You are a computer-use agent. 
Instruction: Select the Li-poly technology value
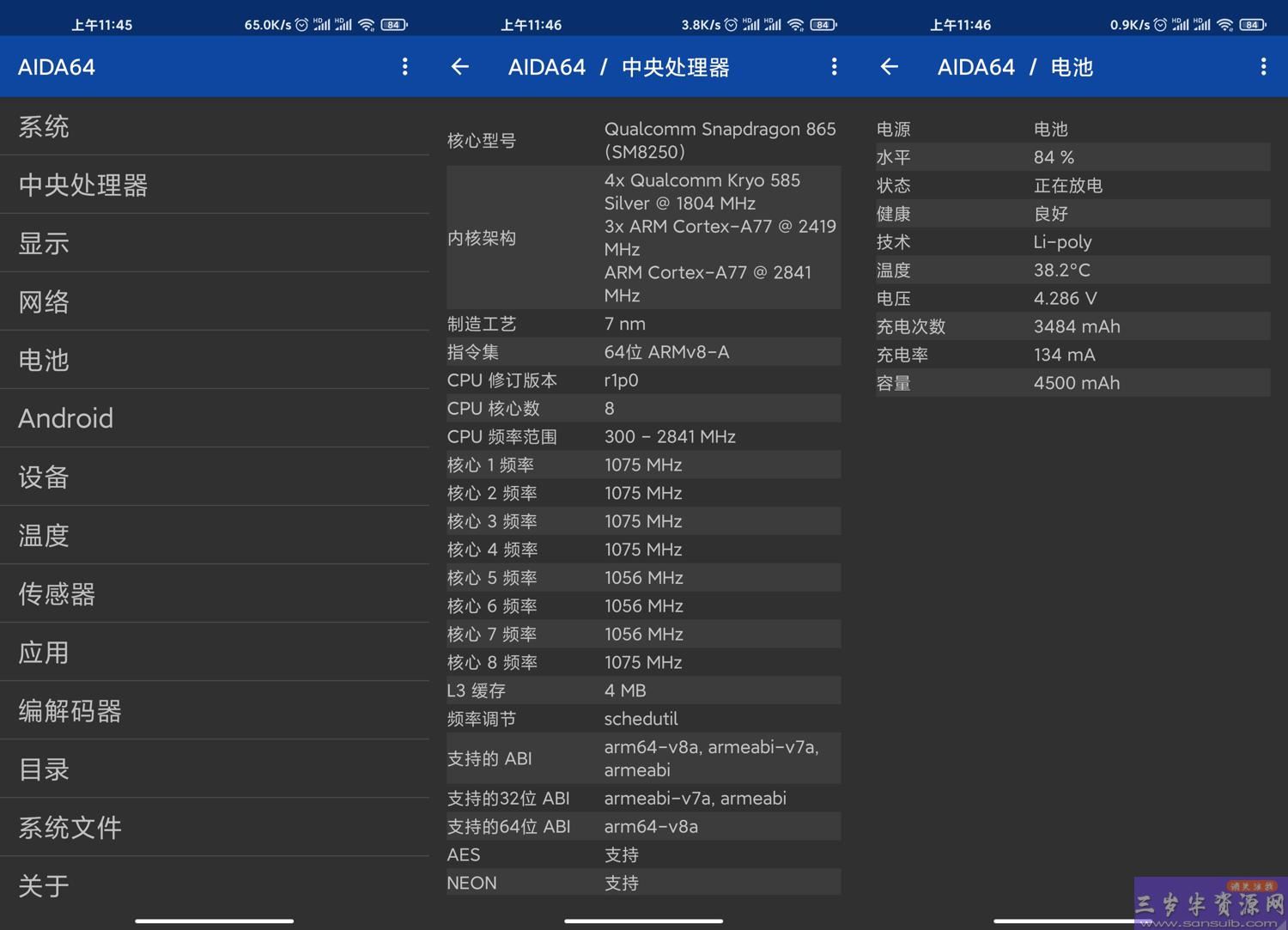1062,242
